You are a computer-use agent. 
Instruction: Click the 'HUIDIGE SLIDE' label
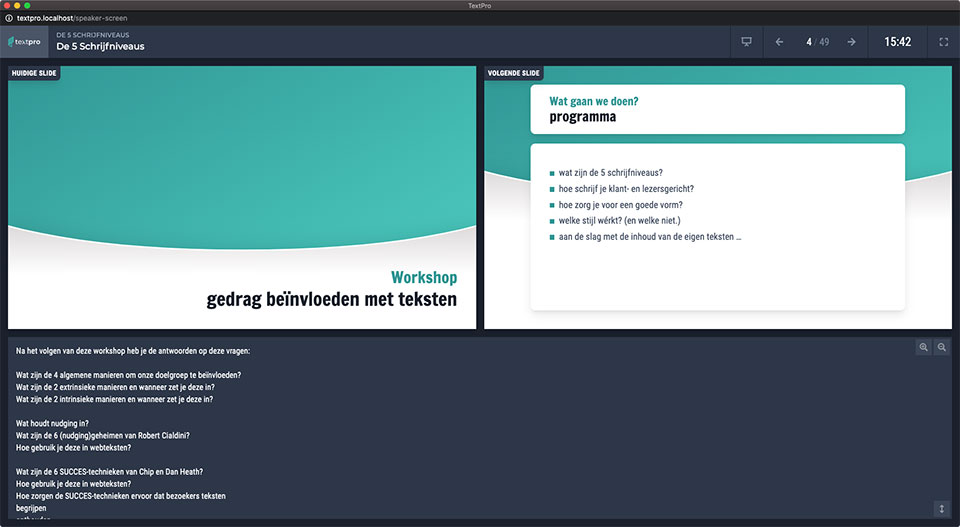tap(34, 73)
